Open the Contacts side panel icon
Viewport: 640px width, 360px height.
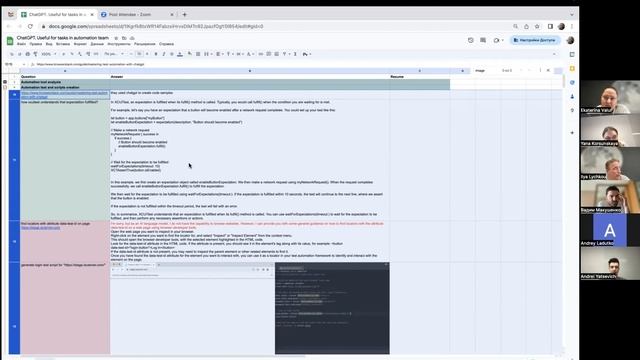click(572, 96)
